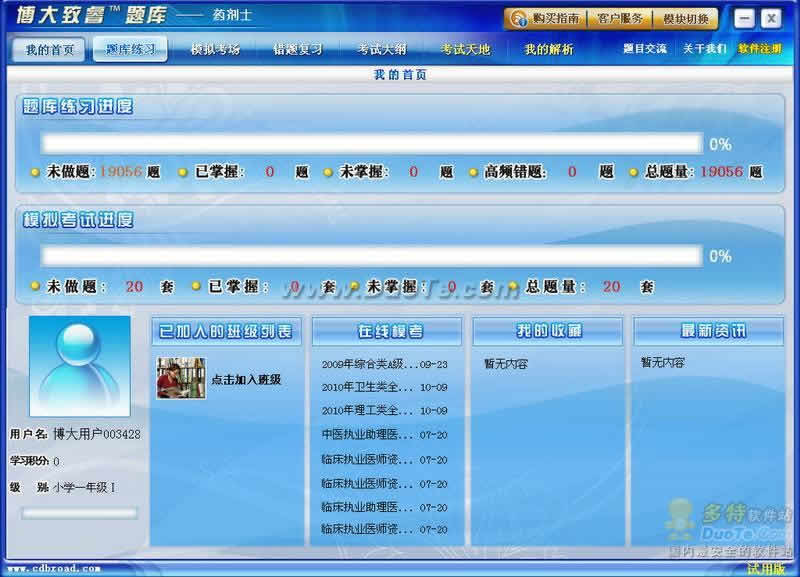The image size is (800, 577).
Task: Click the join-class photo thumbnail
Action: tap(181, 378)
